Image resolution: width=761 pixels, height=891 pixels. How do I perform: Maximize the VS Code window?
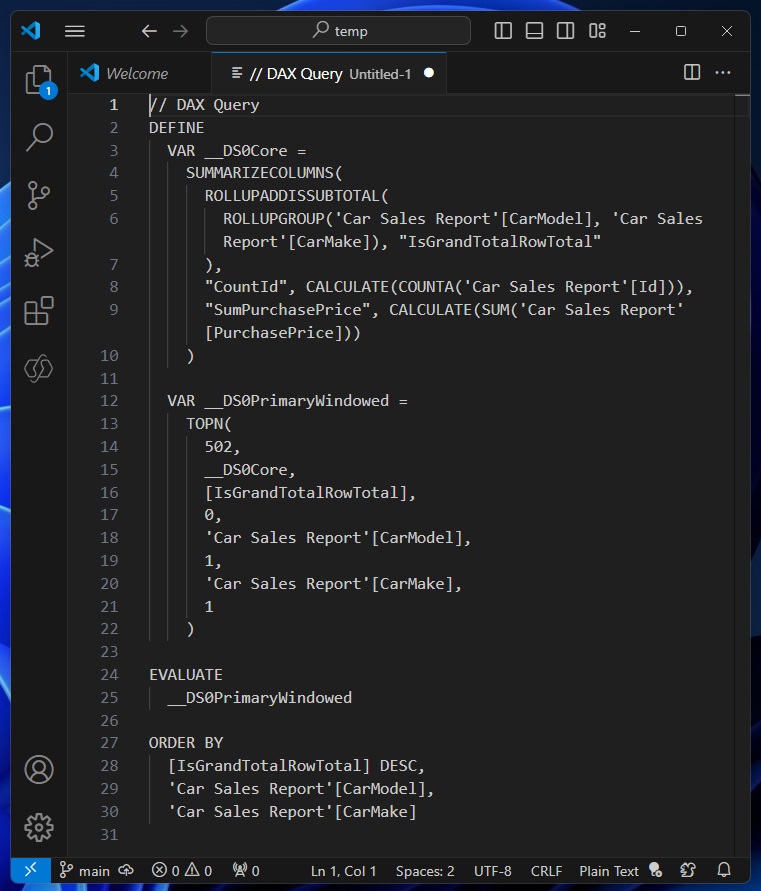[x=681, y=31]
